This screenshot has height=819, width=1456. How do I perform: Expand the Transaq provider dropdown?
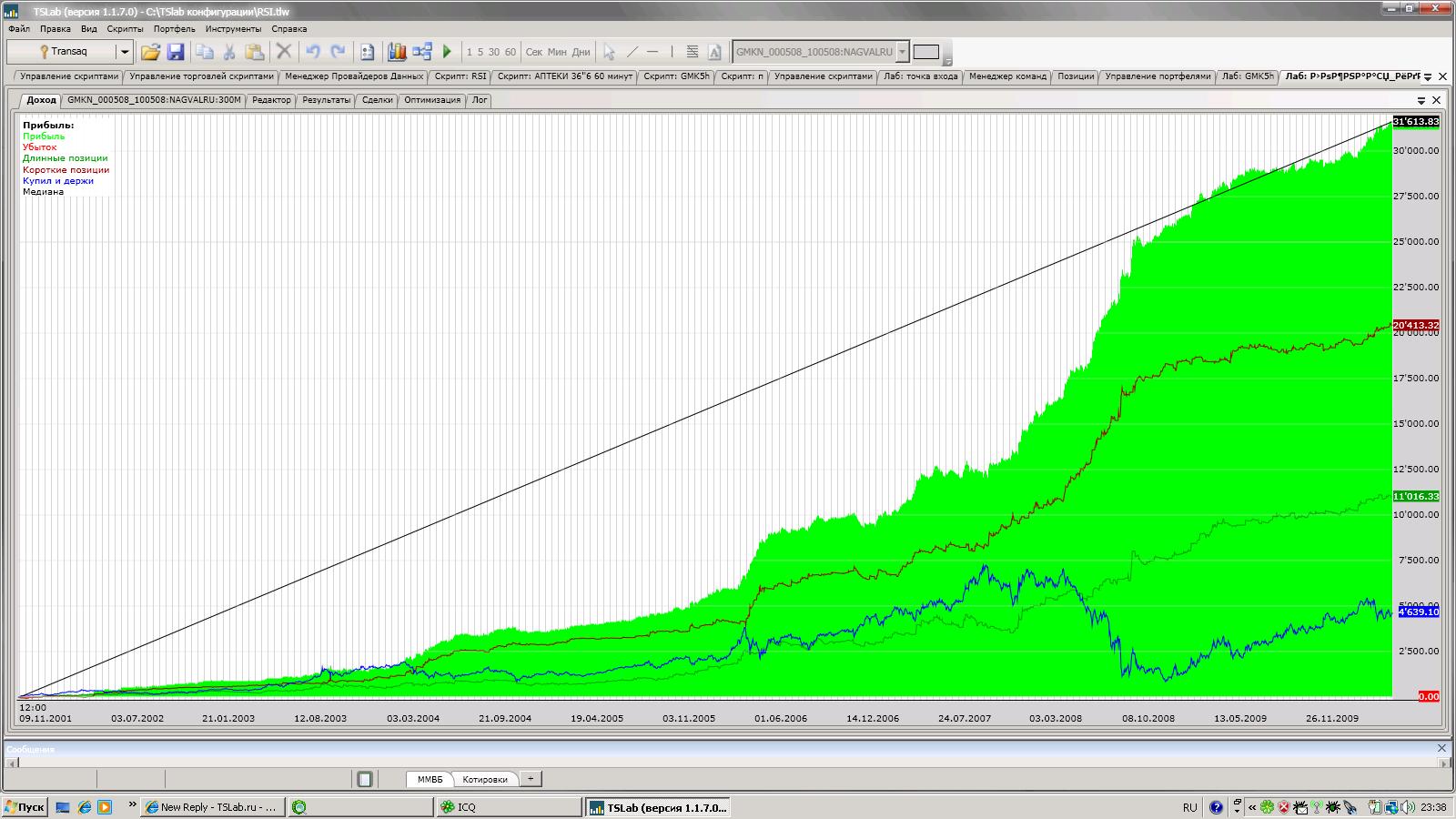(x=125, y=52)
